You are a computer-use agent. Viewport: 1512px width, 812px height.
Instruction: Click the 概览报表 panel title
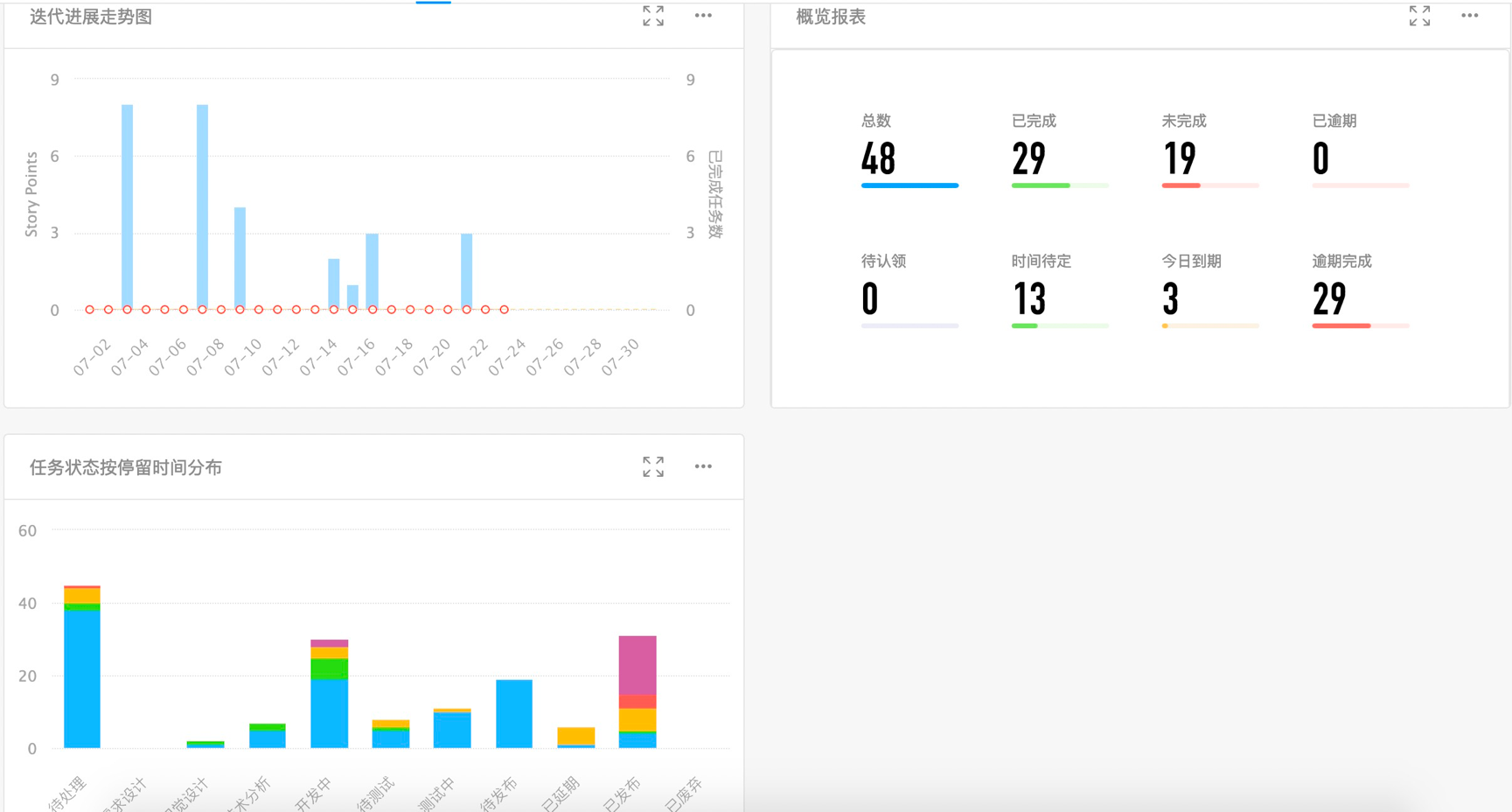coord(831,17)
